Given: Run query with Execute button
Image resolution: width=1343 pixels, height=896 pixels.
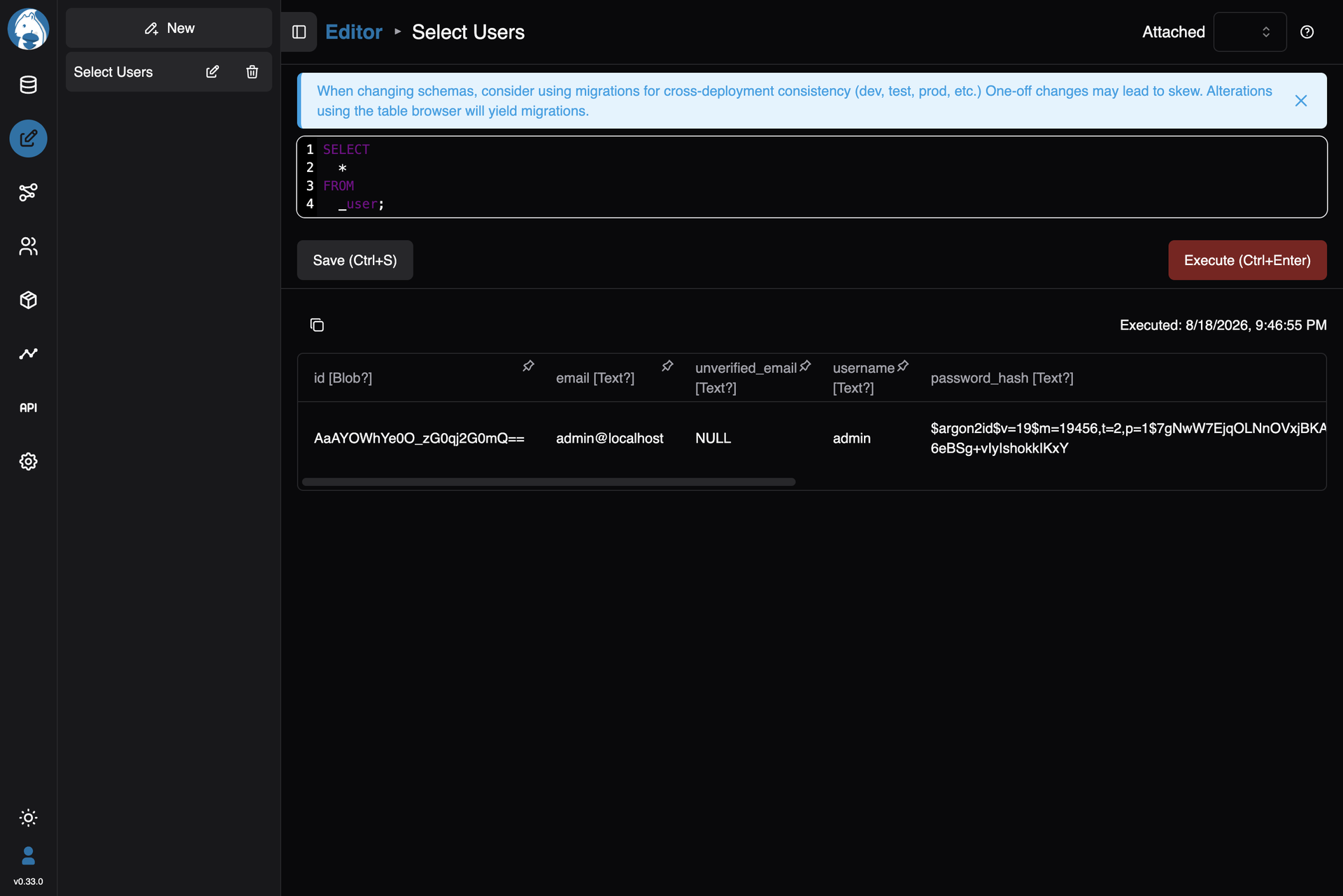Looking at the screenshot, I should [1247, 260].
